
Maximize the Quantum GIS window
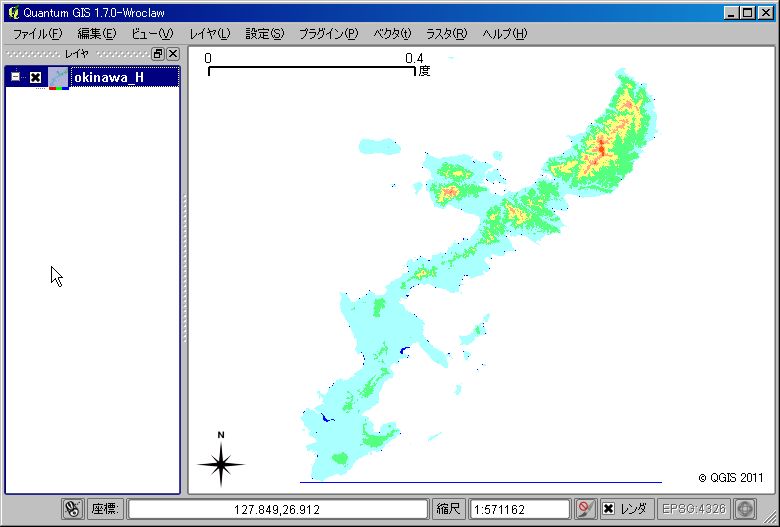748,13
